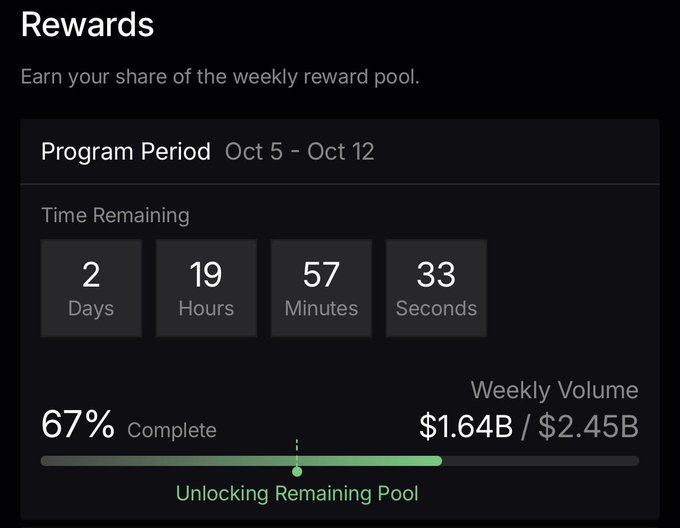The height and width of the screenshot is (528, 680).
Task: Click the 33 Seconds countdown box
Action: tap(436, 288)
